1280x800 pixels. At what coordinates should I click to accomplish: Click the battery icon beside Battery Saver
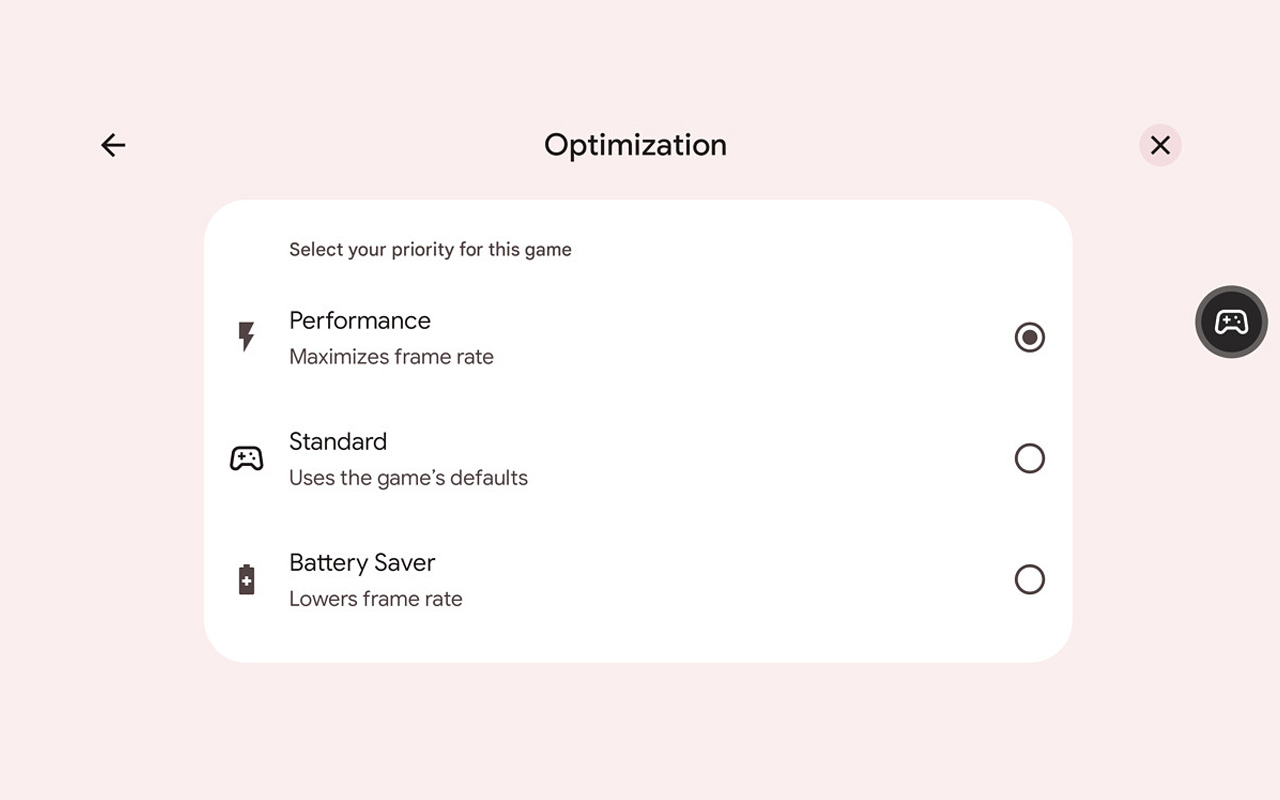(246, 579)
